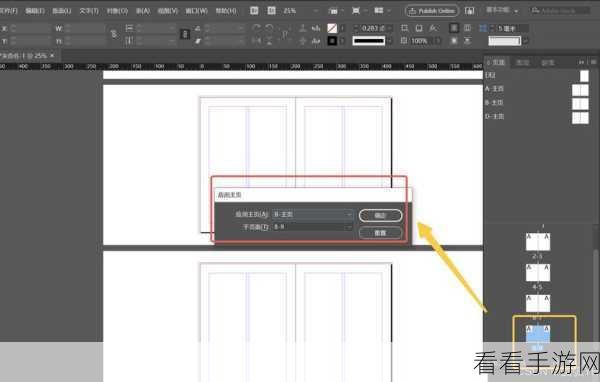The height and width of the screenshot is (382, 600).
Task: Click the opacity icon beside 100%
Action: click(404, 41)
